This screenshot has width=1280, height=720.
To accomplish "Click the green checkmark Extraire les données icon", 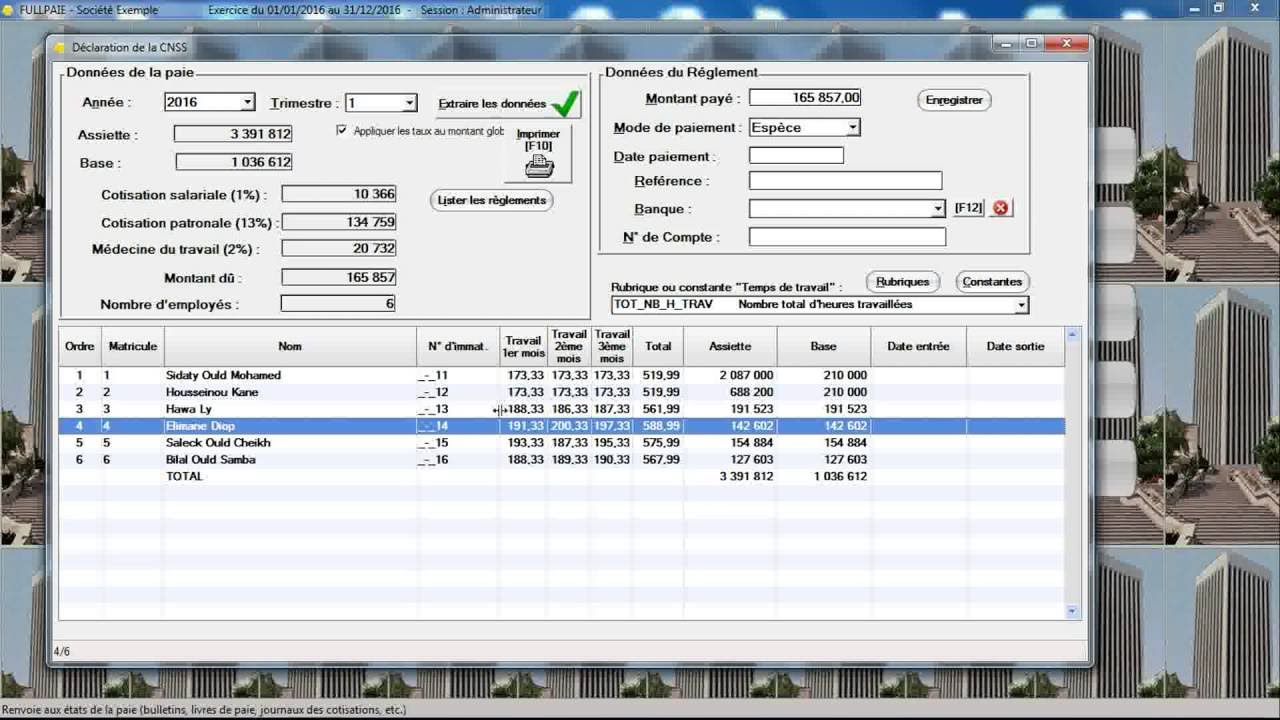I will 566,103.
